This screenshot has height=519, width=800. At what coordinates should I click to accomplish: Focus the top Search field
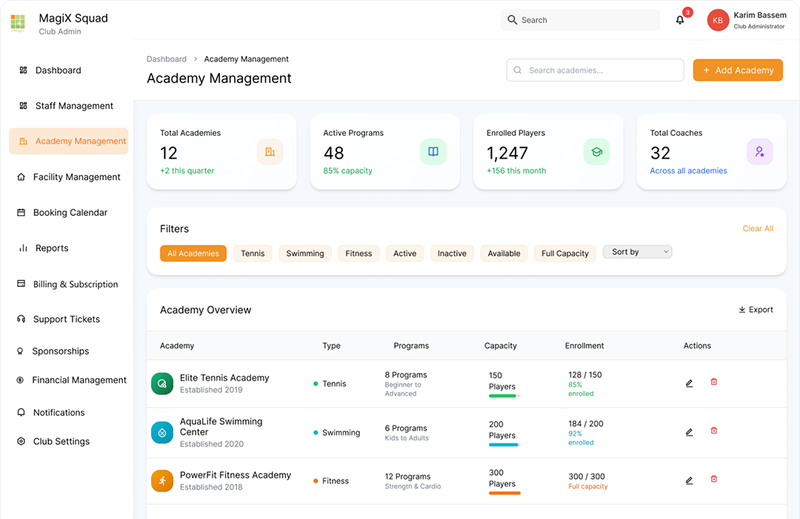click(580, 20)
